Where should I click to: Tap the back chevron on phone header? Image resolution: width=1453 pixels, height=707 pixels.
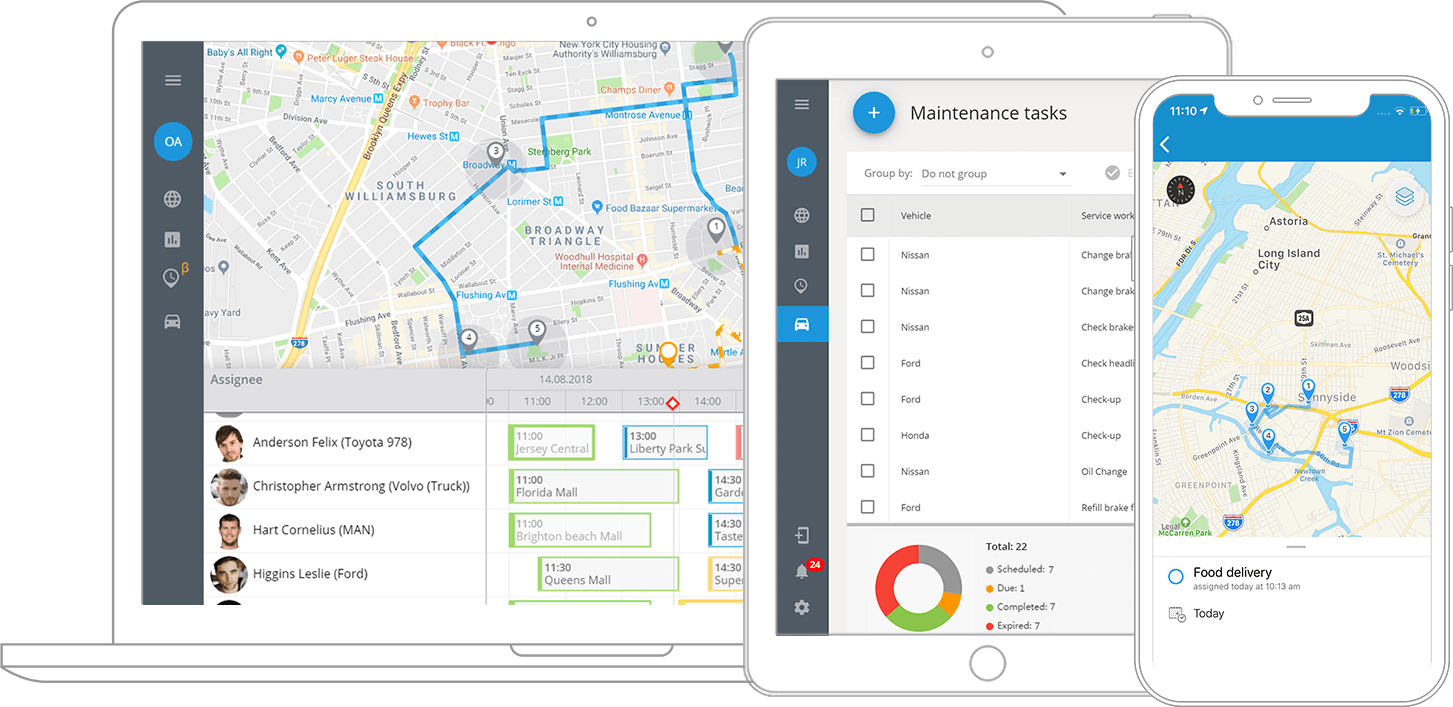(x=1165, y=145)
